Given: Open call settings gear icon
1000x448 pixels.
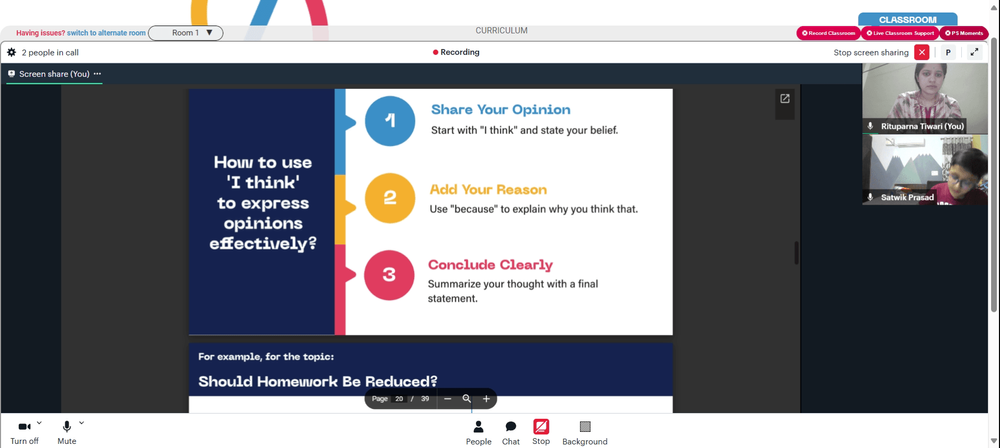Looking at the screenshot, I should tap(11, 52).
